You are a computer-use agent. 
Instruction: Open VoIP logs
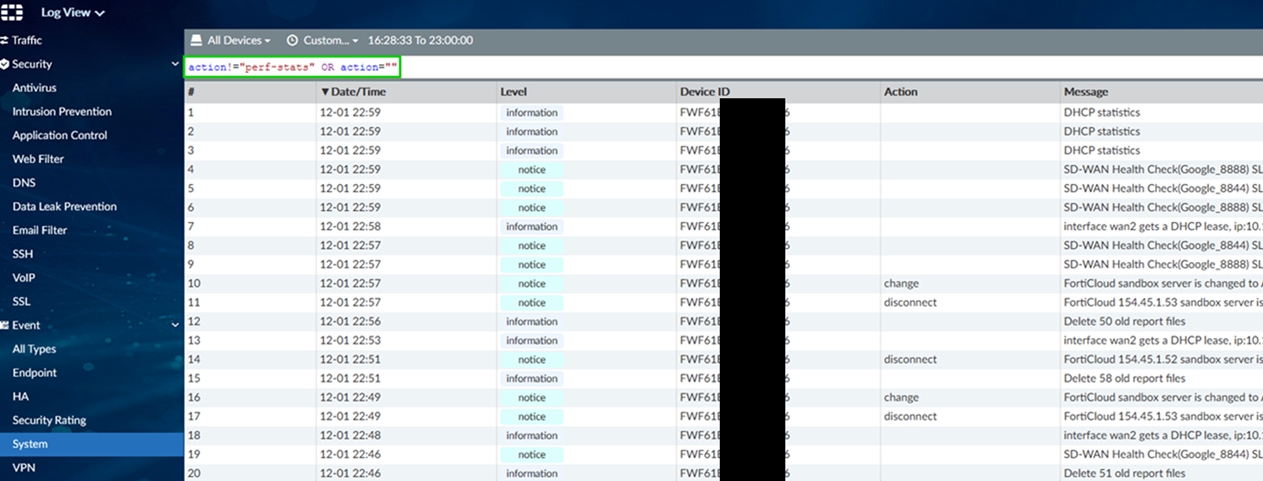[24, 278]
